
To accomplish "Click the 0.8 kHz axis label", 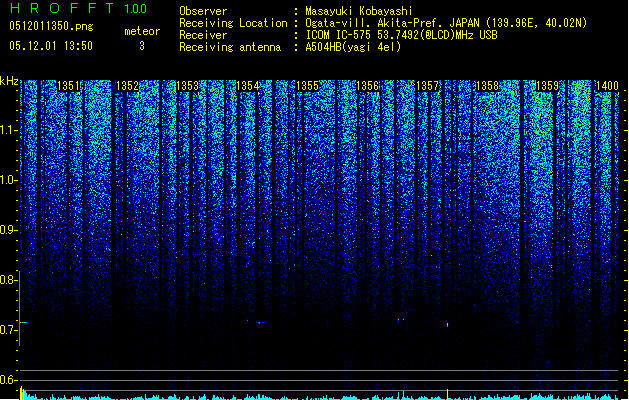I will coord(8,280).
